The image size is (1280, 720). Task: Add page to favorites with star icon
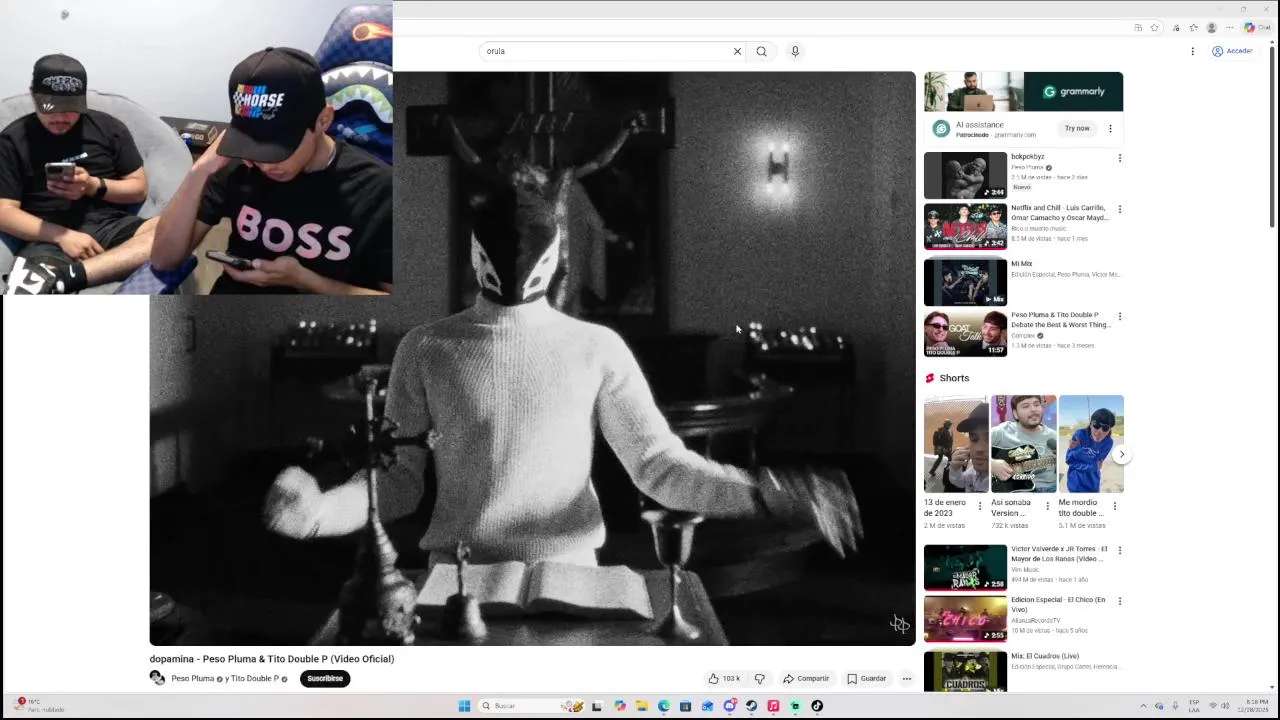pyautogui.click(x=1154, y=28)
